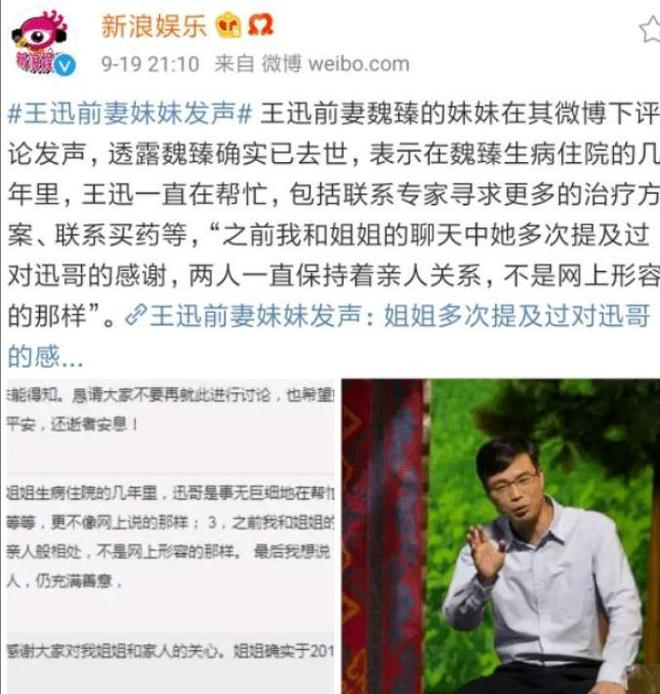The image size is (660, 694).
Task: Click the orange badge beside the crown
Action: point(260,26)
